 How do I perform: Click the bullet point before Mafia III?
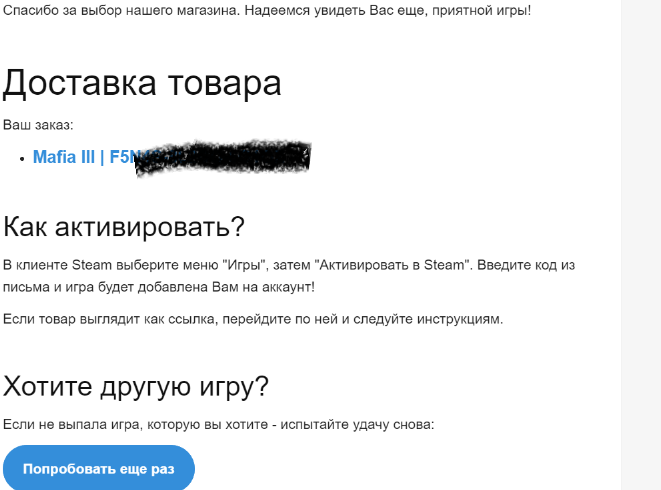[22, 158]
